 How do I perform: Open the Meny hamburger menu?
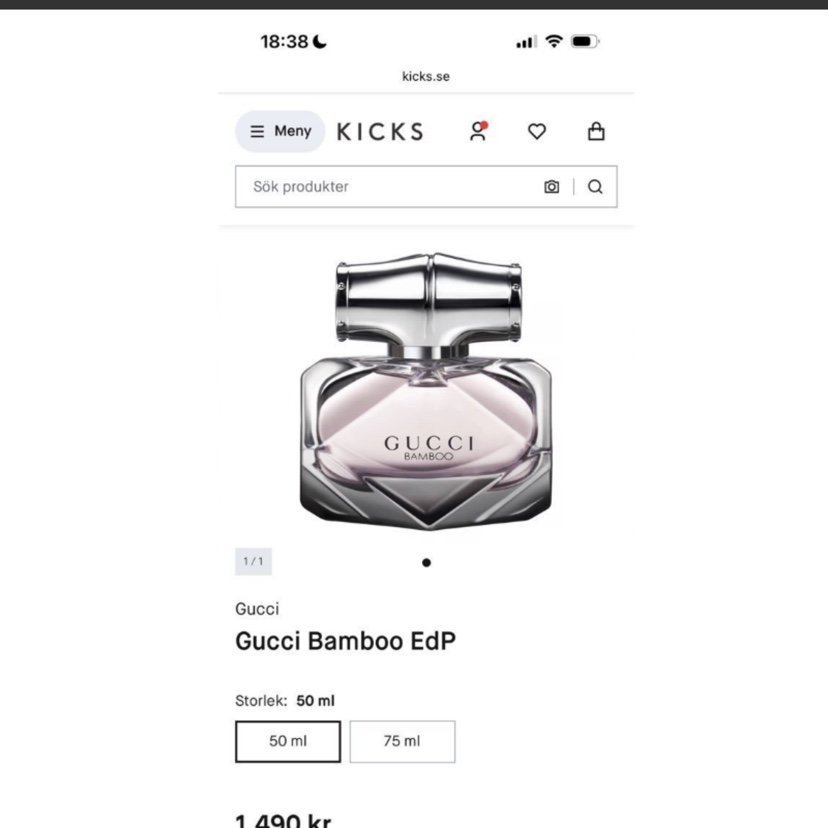[280, 131]
